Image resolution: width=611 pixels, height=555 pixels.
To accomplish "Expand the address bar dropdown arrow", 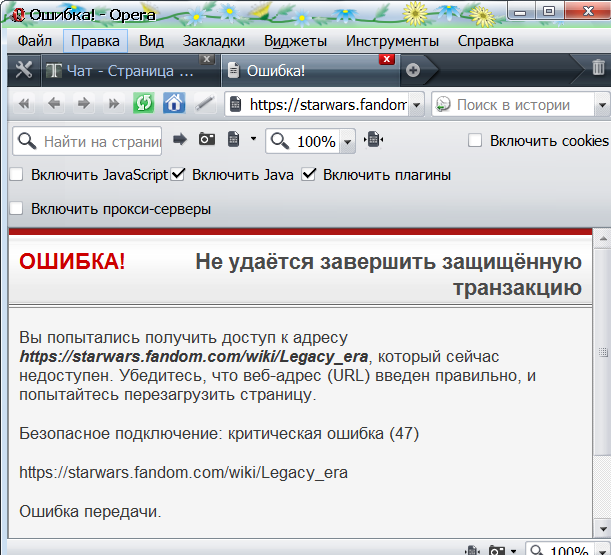I will click(417, 105).
